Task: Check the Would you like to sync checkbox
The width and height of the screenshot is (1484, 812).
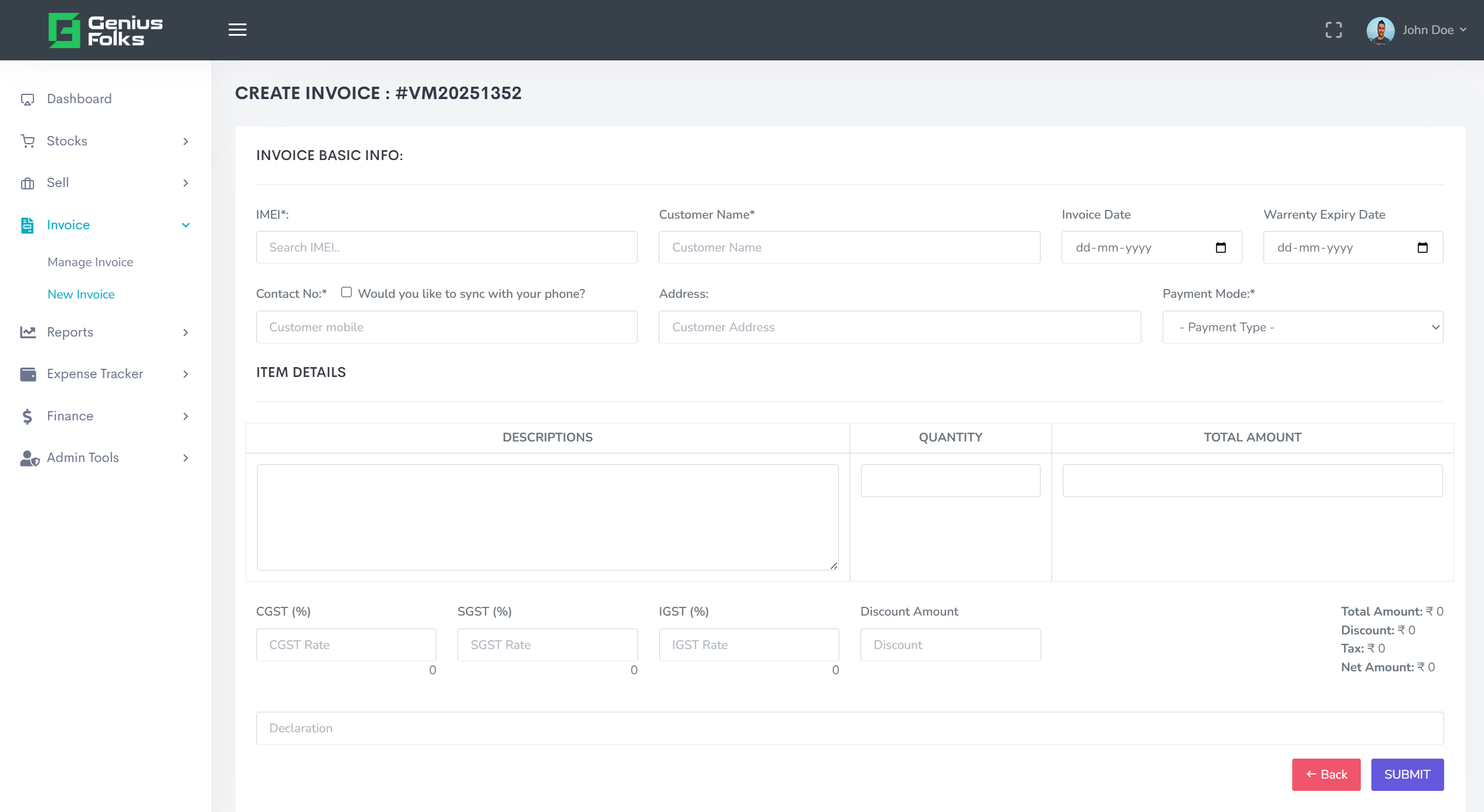Action: tap(346, 291)
